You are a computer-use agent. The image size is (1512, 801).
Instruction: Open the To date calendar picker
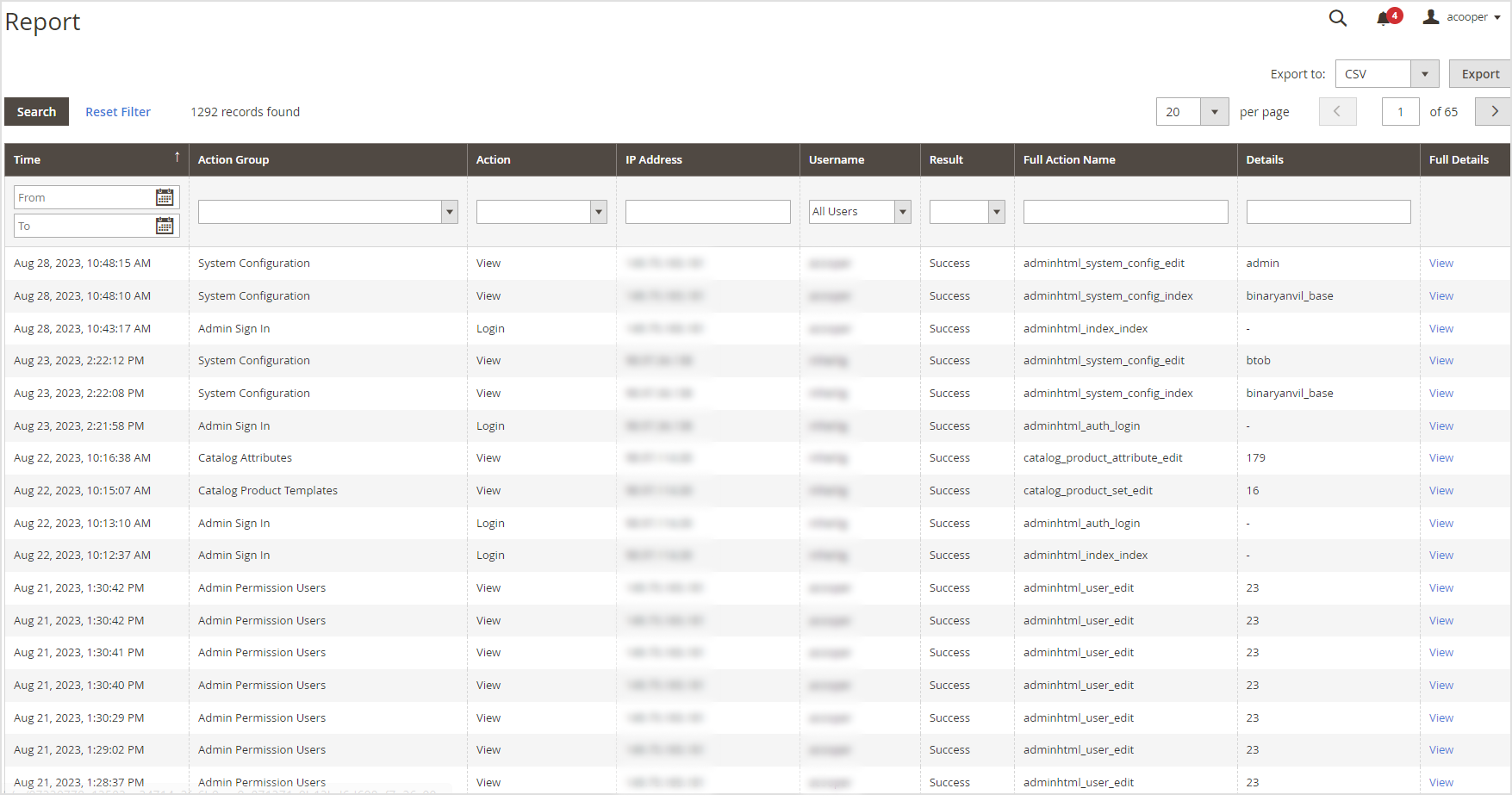[x=165, y=226]
